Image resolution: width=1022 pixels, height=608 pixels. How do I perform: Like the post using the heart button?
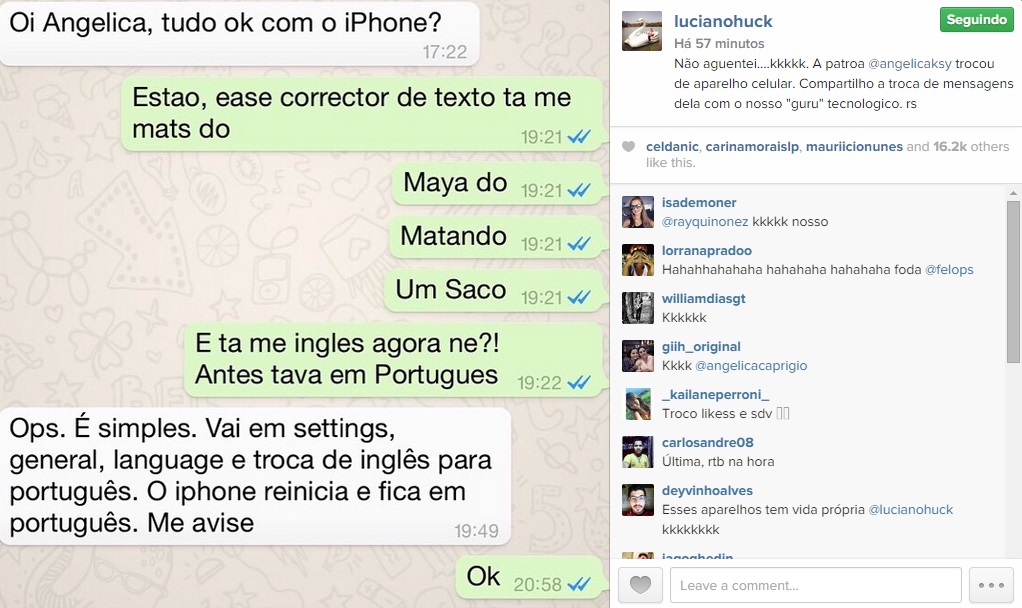coord(640,585)
